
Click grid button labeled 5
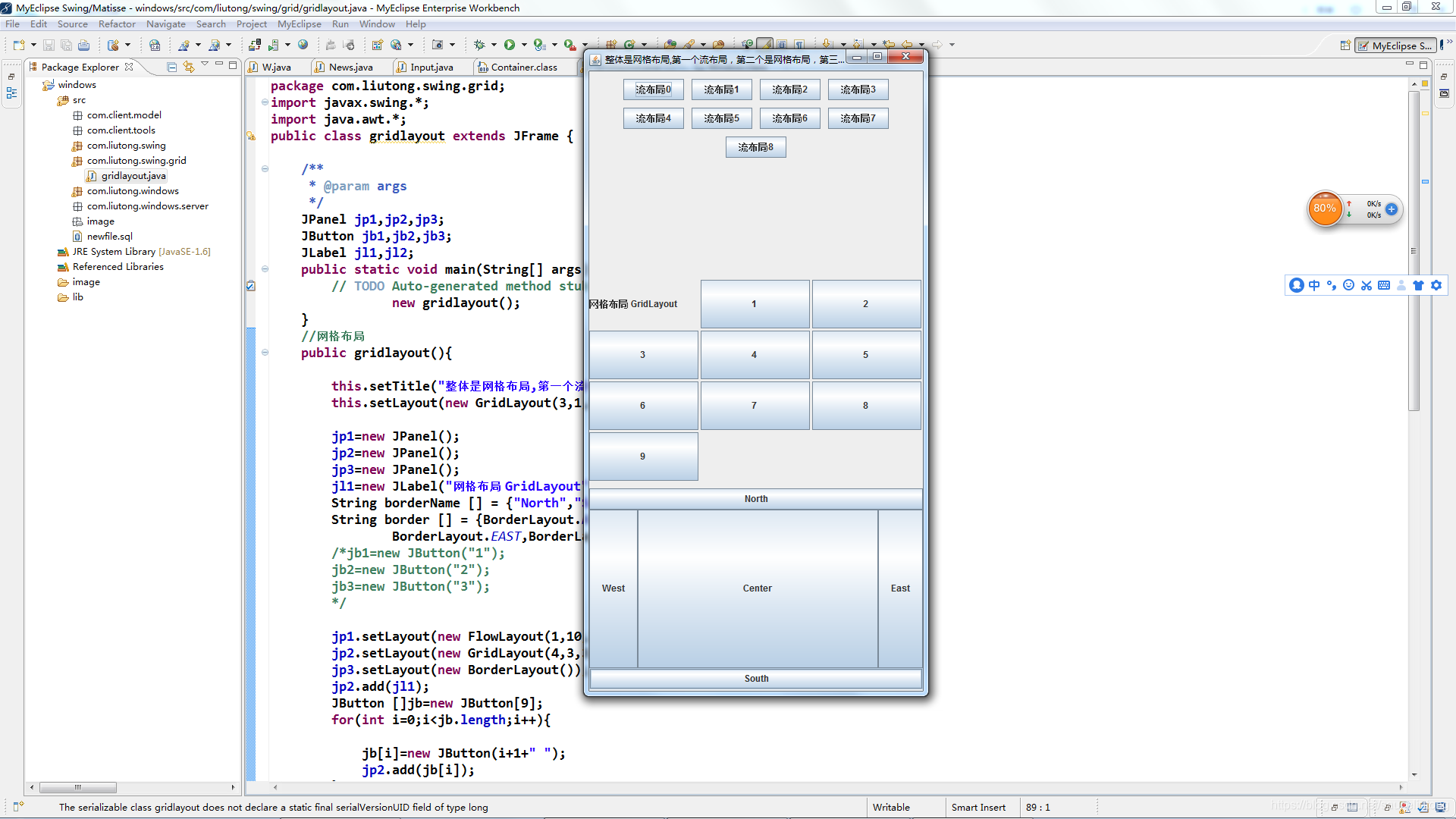[x=866, y=355]
